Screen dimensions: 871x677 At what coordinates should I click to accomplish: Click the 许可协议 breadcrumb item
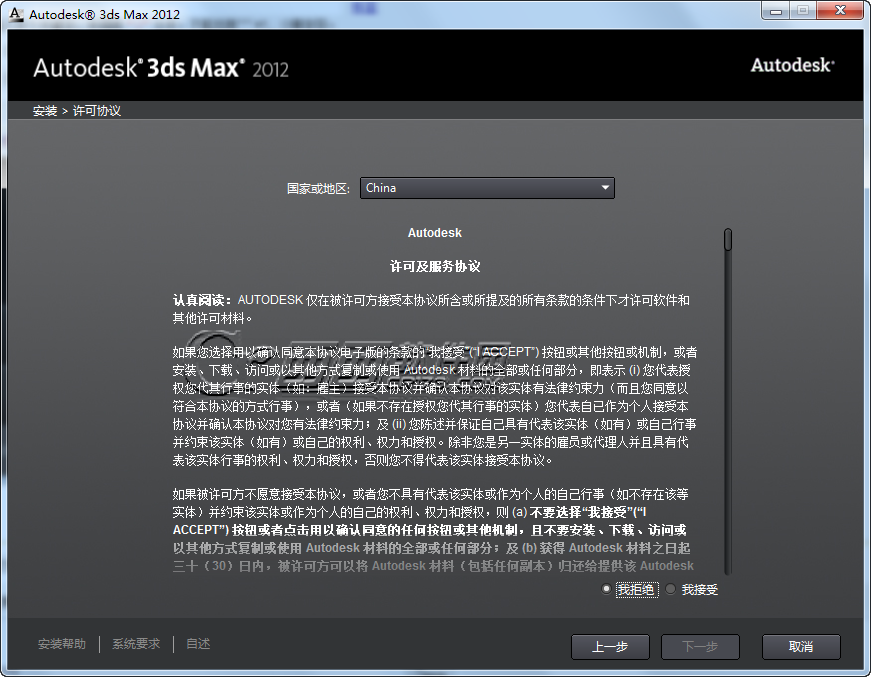[97, 111]
